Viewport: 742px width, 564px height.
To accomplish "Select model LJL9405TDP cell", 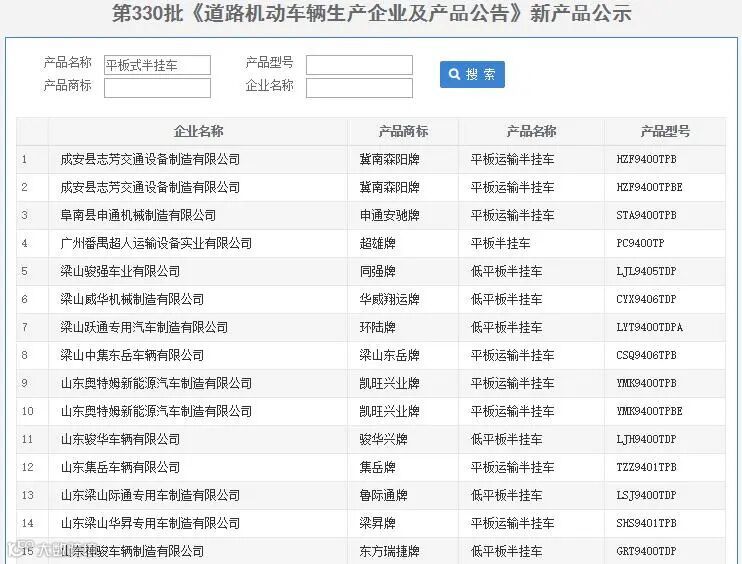I will (665, 271).
